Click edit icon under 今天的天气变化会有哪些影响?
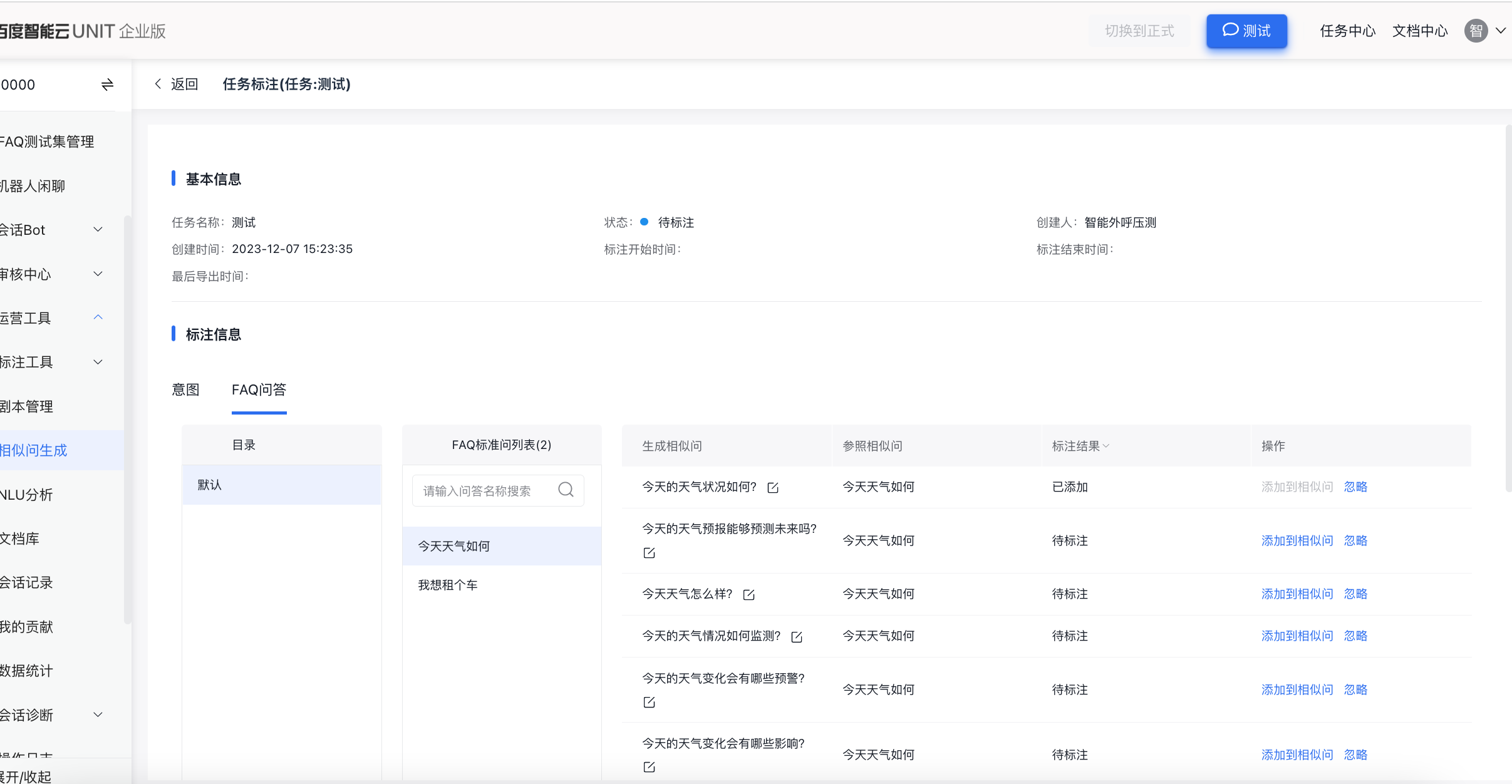Image resolution: width=1512 pixels, height=784 pixels. coord(649,767)
